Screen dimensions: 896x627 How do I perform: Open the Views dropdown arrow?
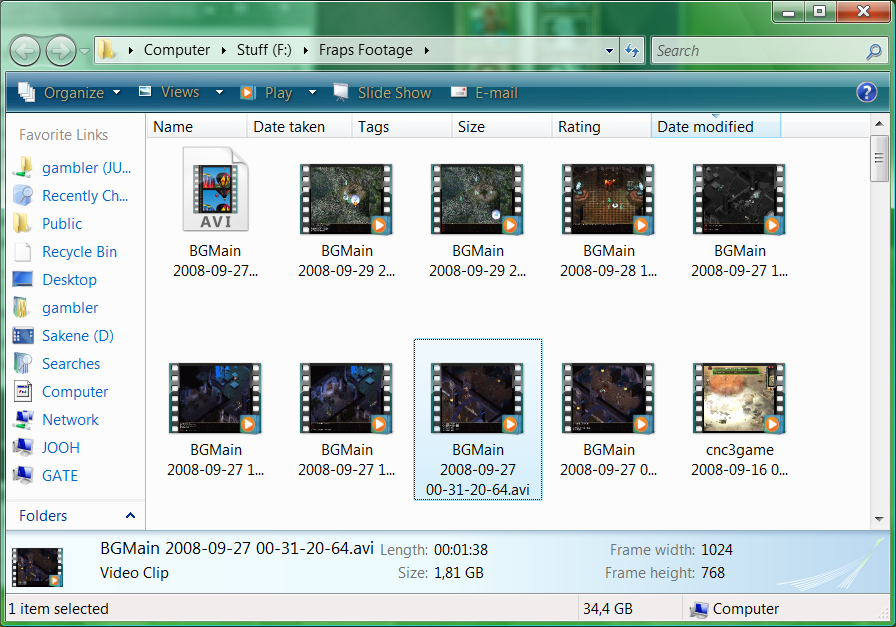coord(219,92)
